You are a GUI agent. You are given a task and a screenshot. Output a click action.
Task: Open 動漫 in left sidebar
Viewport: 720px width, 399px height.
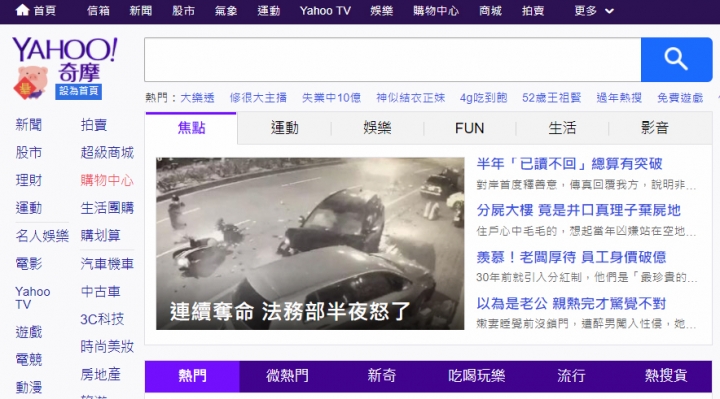pos(28,388)
